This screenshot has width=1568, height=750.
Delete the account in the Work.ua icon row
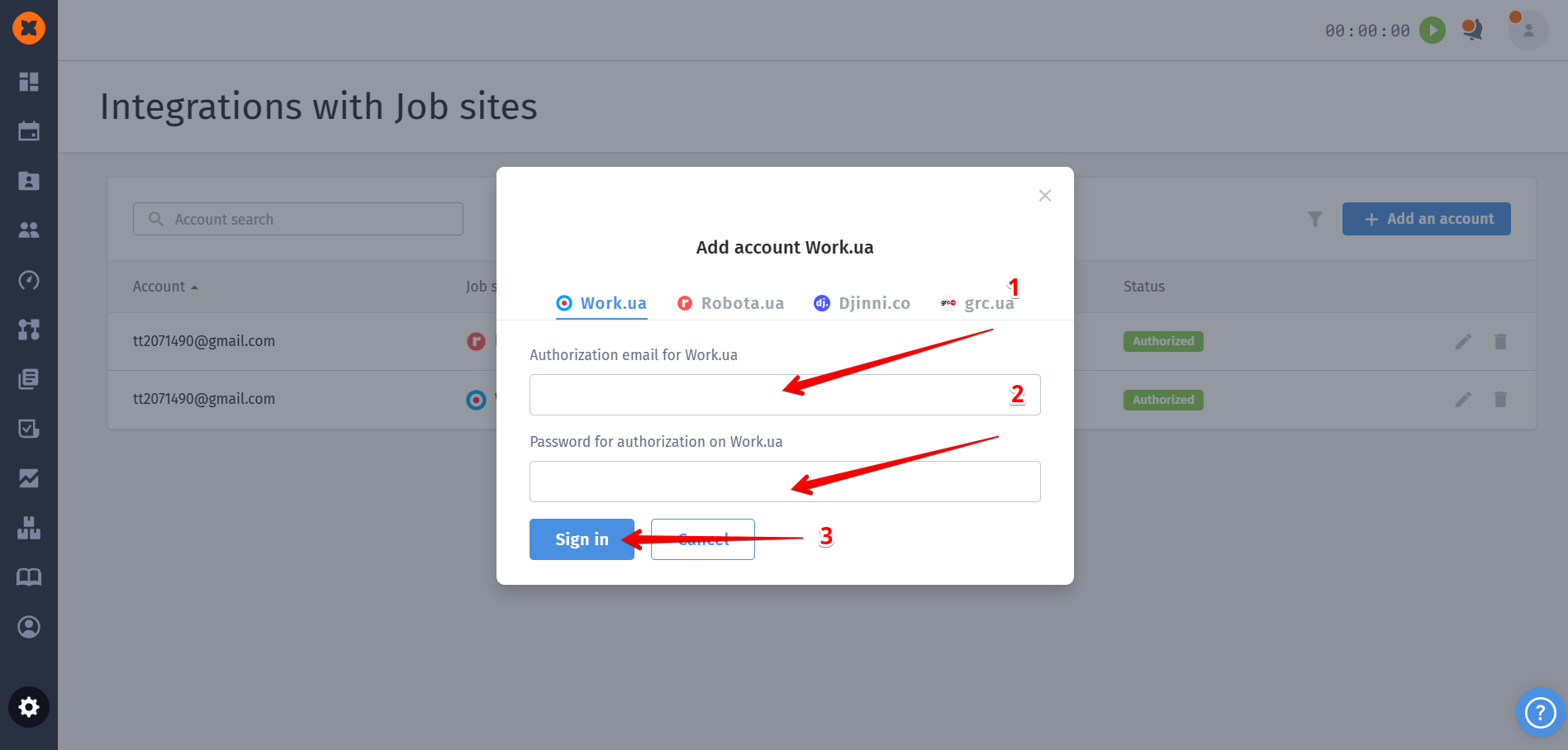tap(1501, 400)
